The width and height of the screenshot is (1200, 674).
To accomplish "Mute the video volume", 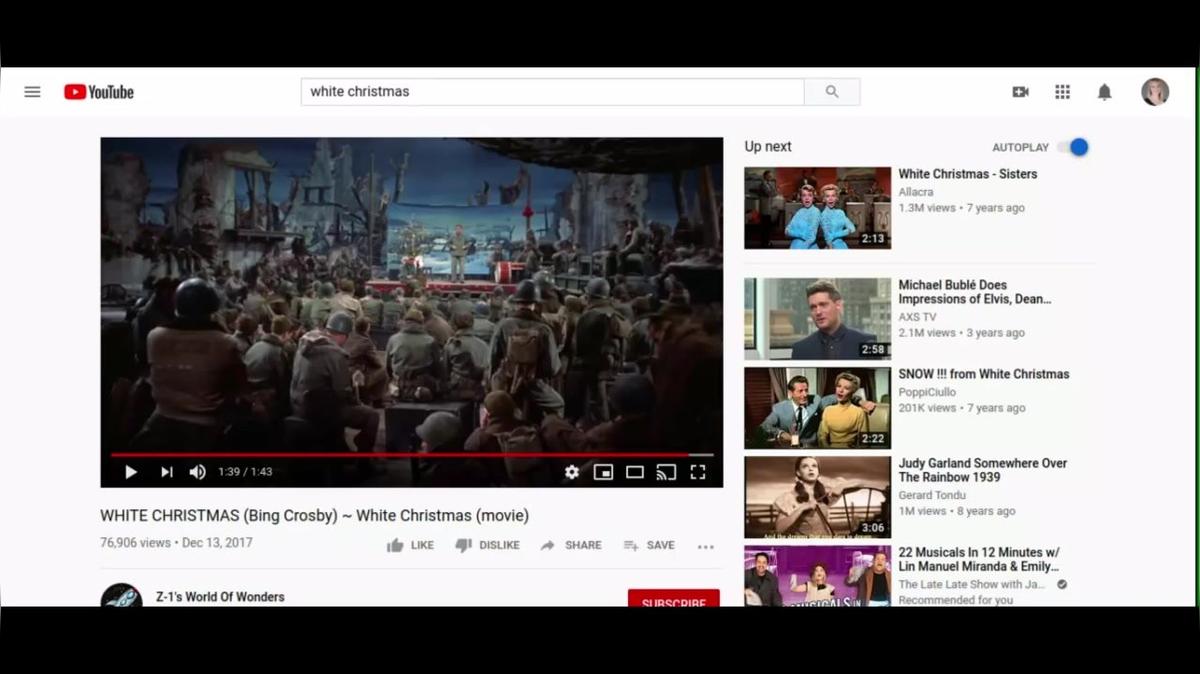I will point(198,472).
